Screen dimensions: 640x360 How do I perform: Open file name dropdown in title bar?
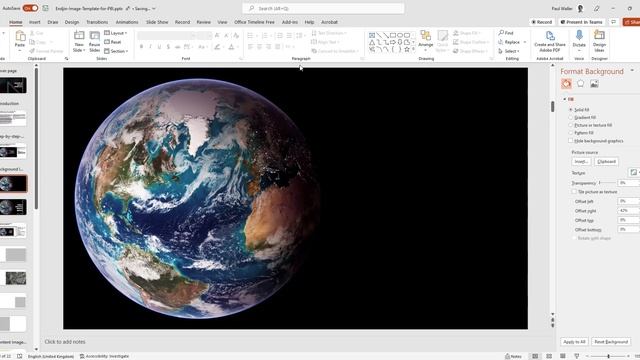(x=154, y=9)
